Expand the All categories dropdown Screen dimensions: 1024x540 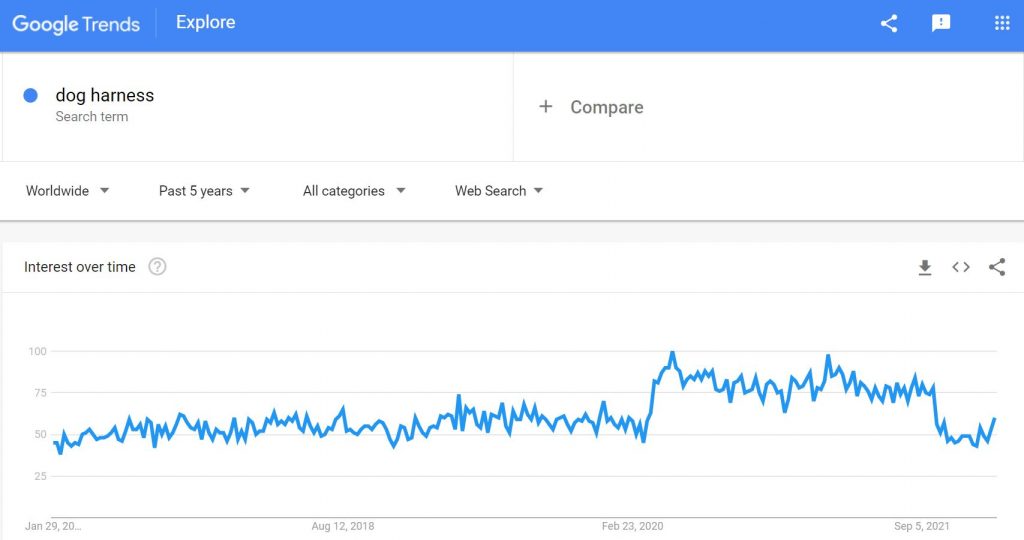click(354, 191)
